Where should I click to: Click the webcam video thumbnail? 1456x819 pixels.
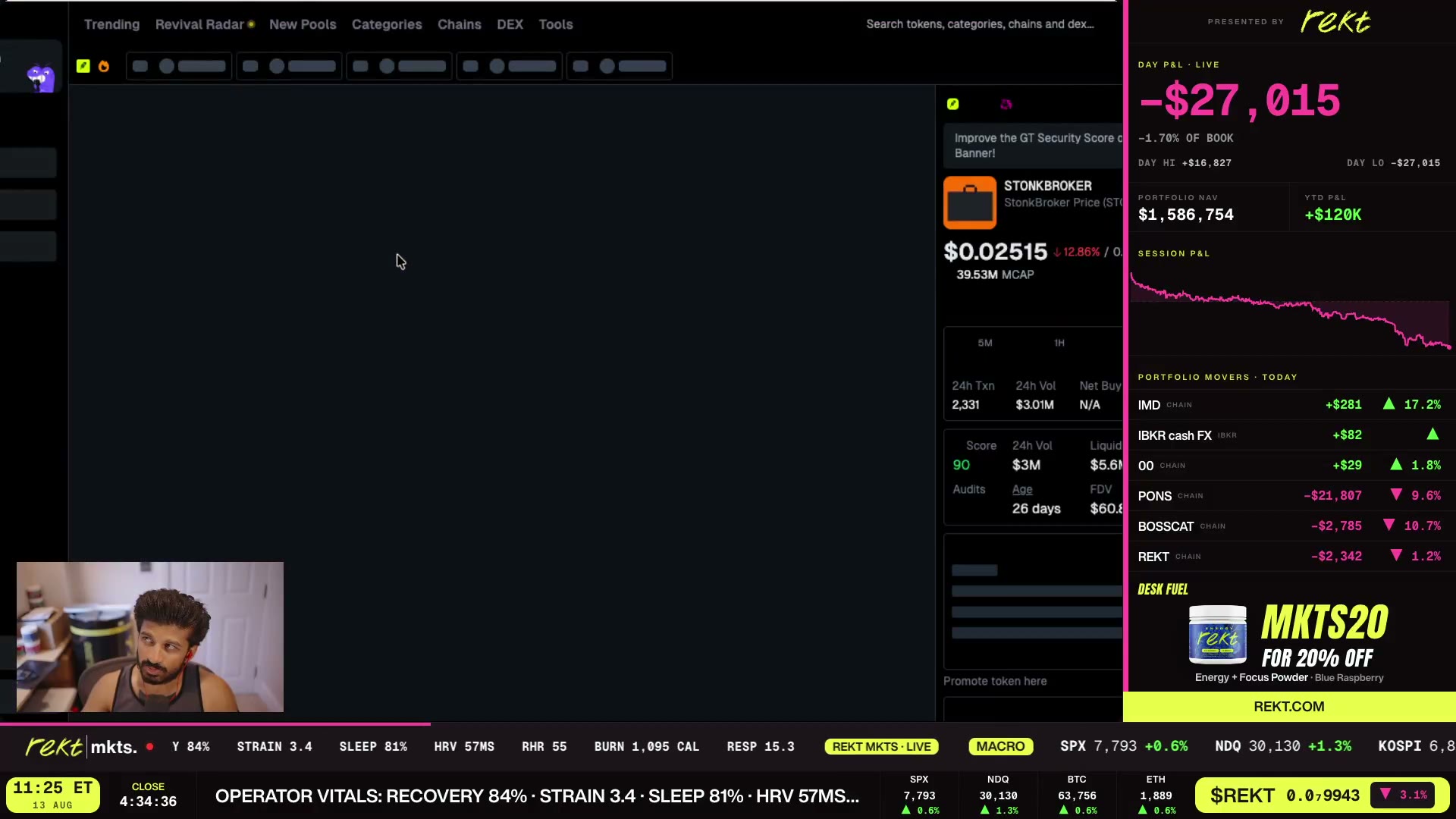pyautogui.click(x=150, y=637)
